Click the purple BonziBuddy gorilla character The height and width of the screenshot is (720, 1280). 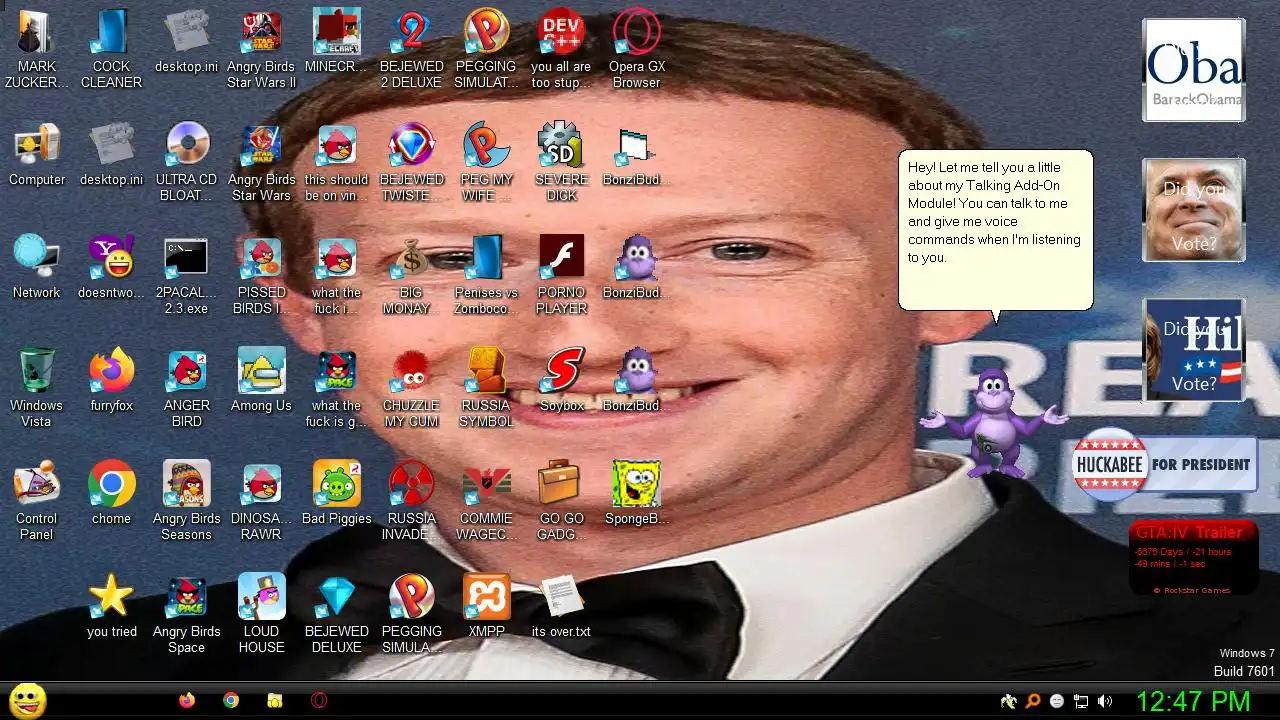click(994, 421)
